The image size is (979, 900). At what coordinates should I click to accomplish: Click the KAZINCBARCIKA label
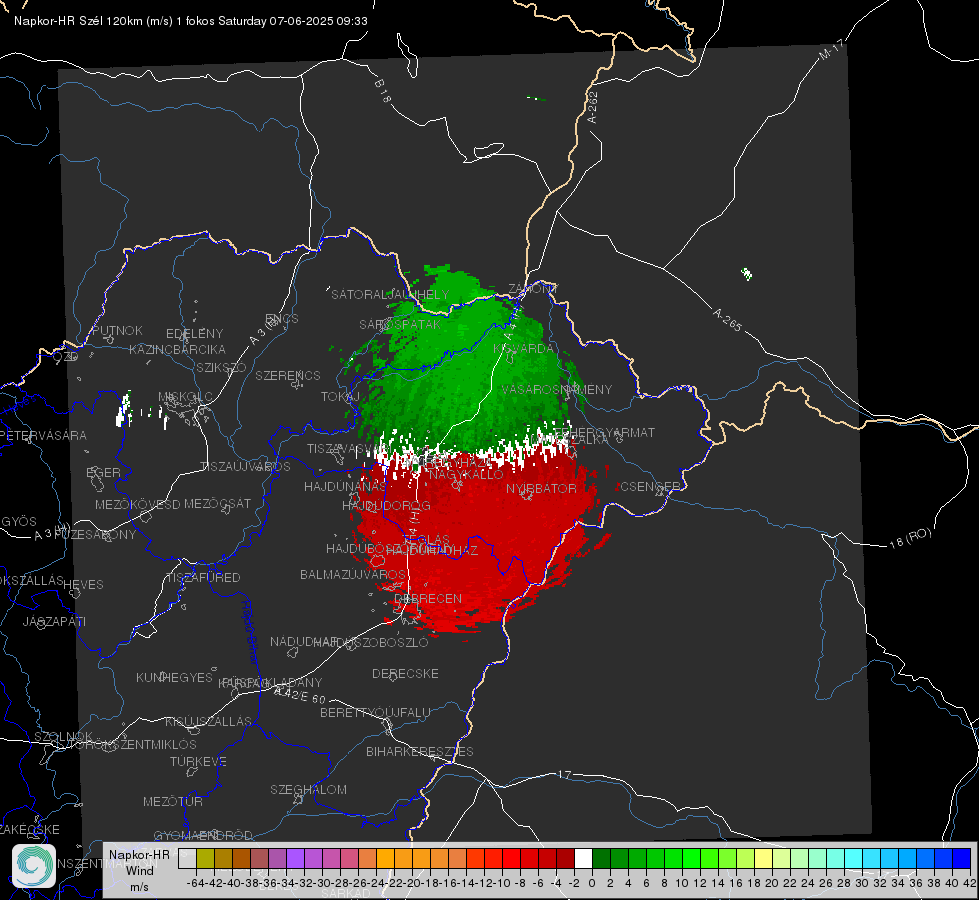pyautogui.click(x=177, y=350)
